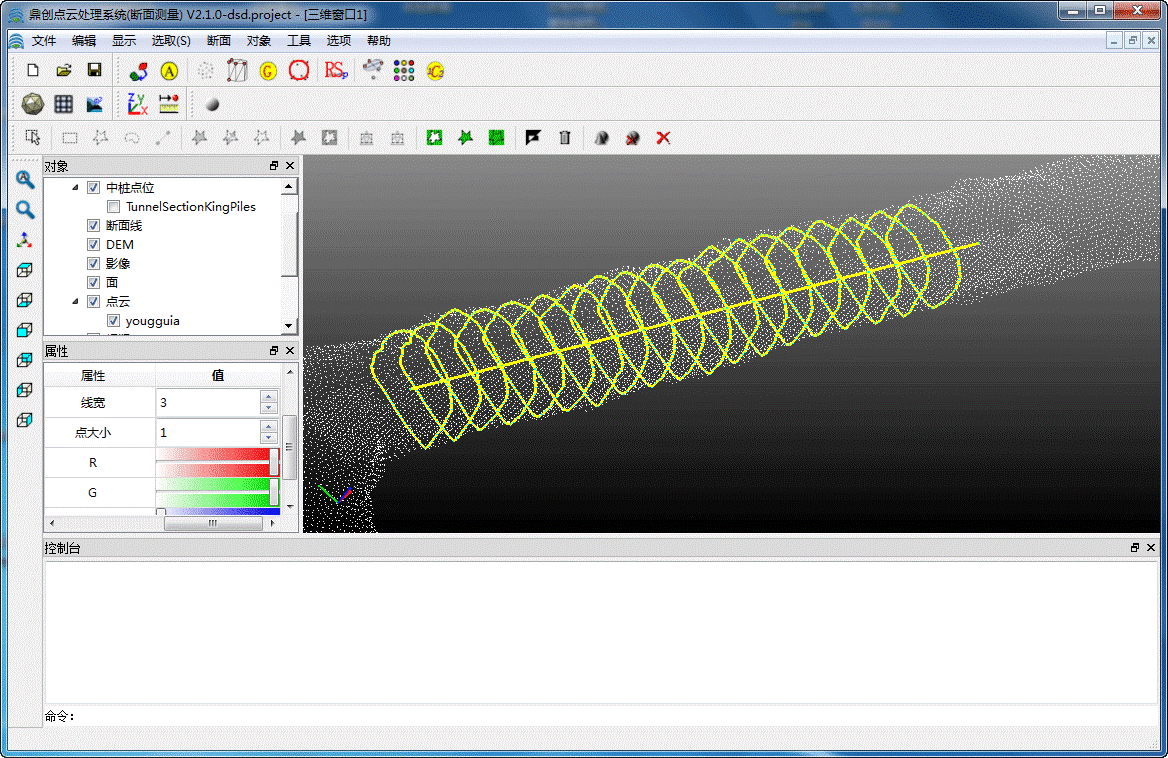Enable the TunnelSectionKingPiles checkbox
Screen dimensions: 1168x758
point(114,207)
